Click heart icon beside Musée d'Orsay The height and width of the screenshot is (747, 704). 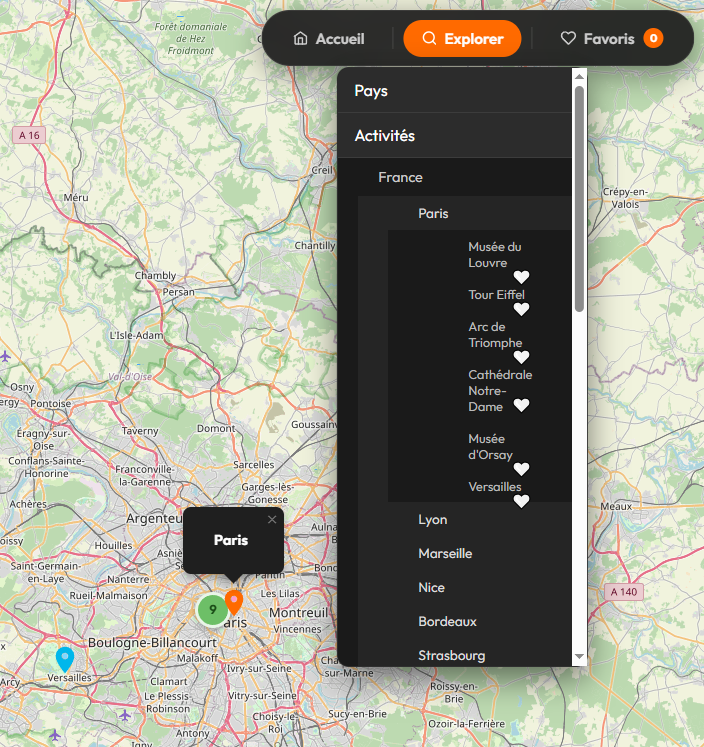pos(521,470)
